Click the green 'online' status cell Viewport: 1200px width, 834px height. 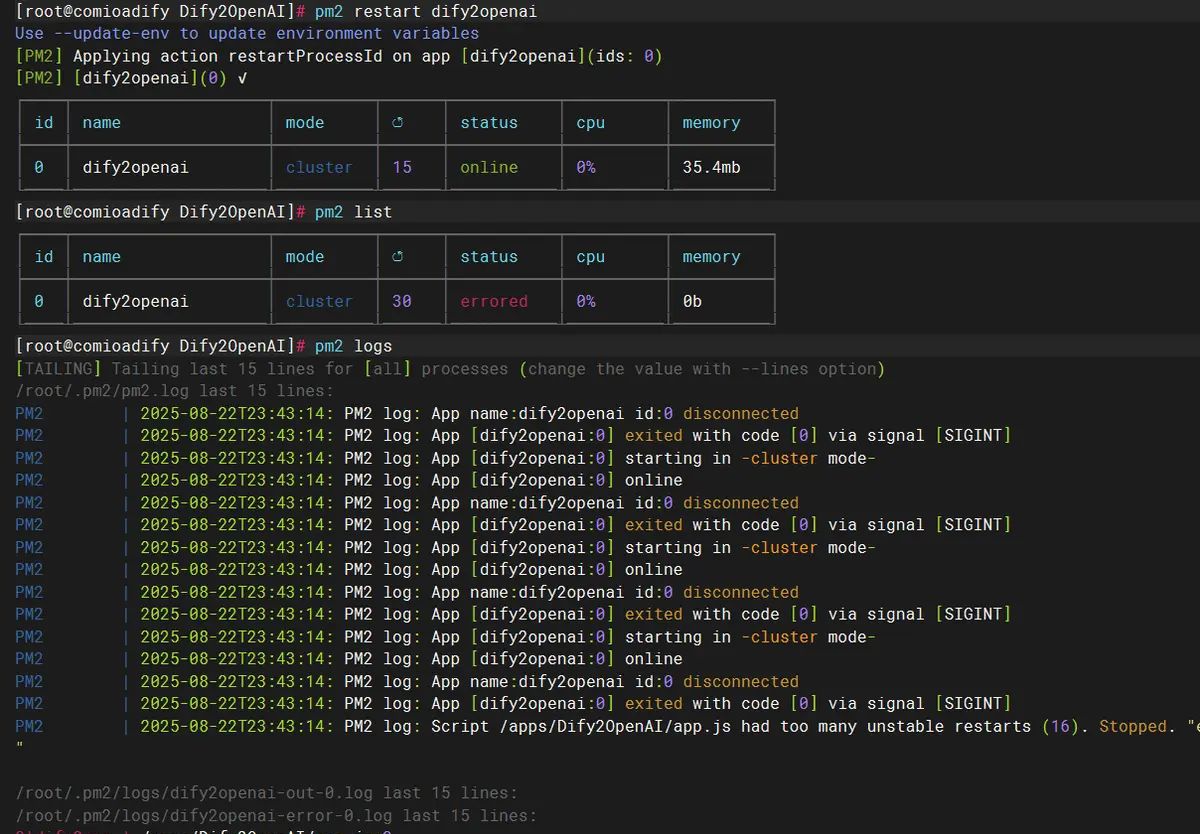tap(489, 167)
